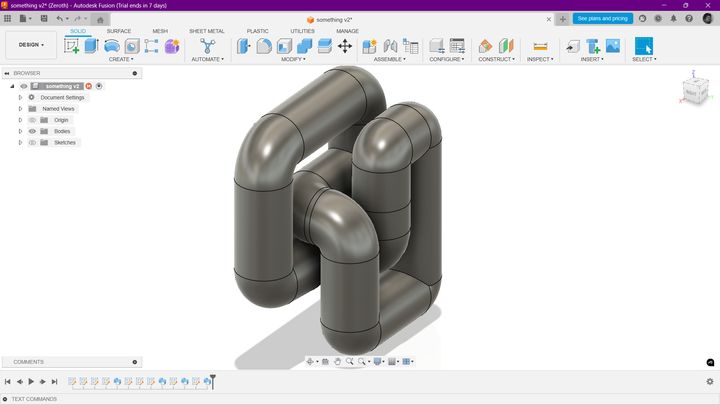Select the Press Pull tool
Image resolution: width=720 pixels, height=405 pixels.
click(x=243, y=46)
